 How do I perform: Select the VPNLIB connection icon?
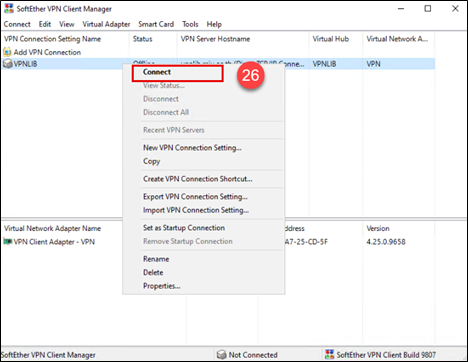tap(7, 64)
